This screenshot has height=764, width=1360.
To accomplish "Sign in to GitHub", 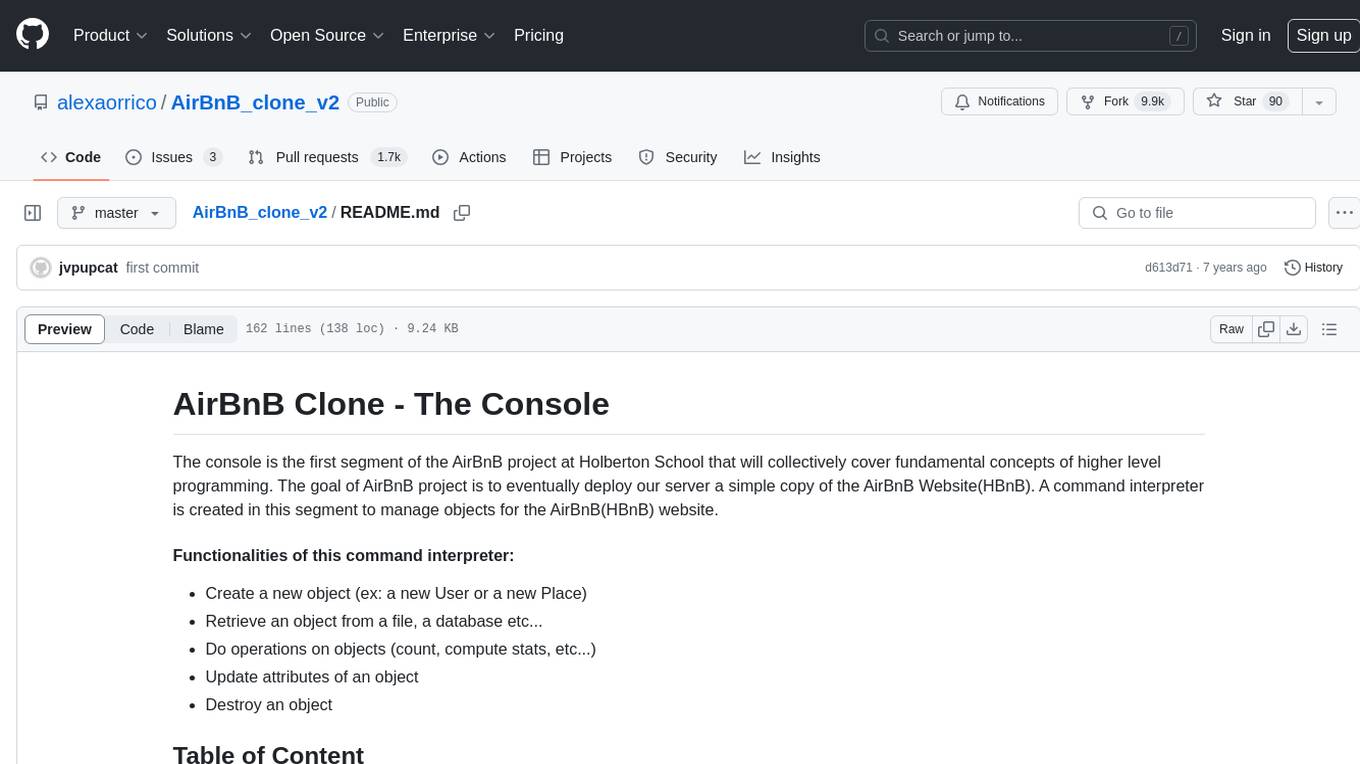I will (x=1245, y=35).
